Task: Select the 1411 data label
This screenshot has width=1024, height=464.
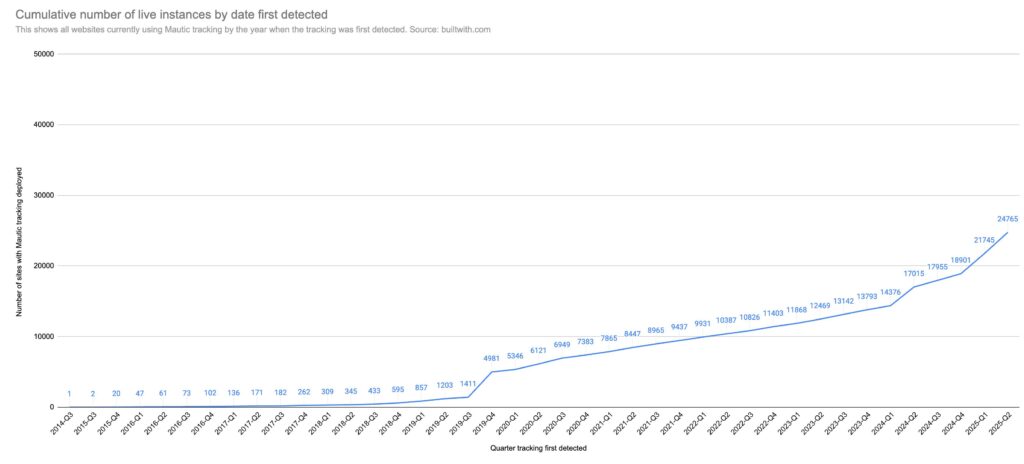Action: [467, 383]
